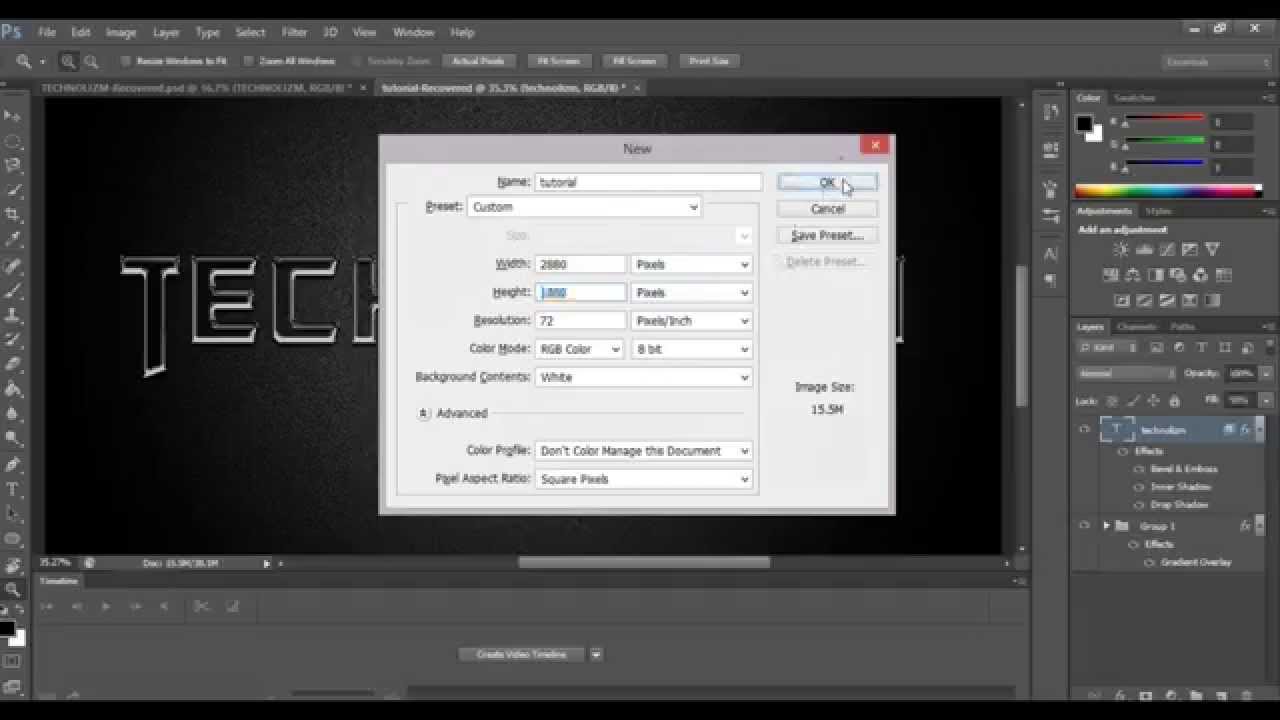Select the Eyedropper tool
1280x720 pixels.
click(x=13, y=240)
